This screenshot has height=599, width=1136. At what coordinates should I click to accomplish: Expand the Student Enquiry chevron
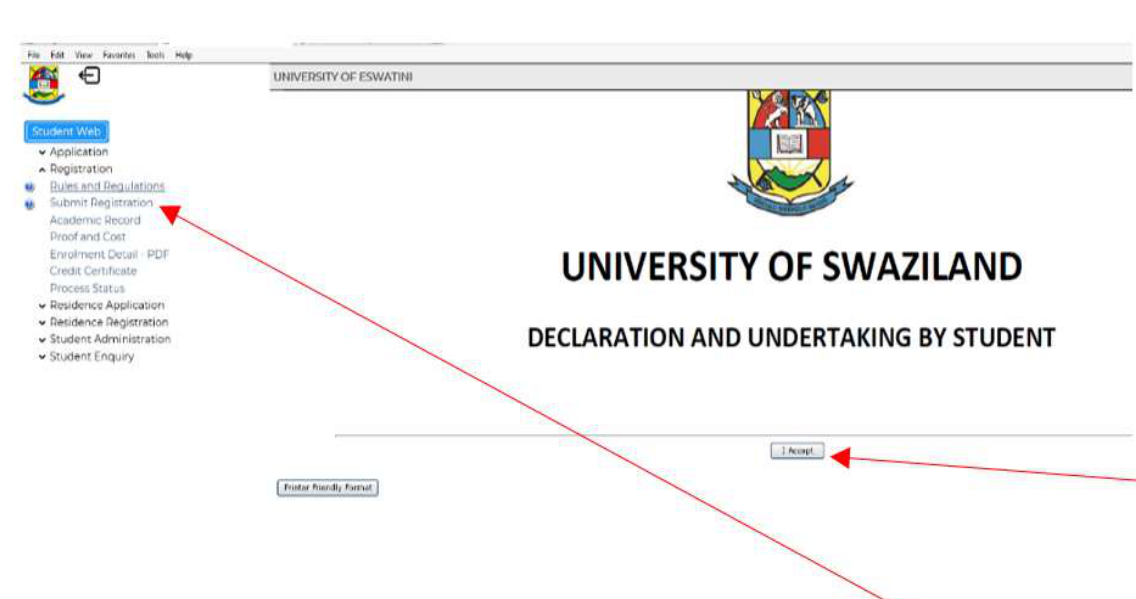[x=42, y=356]
